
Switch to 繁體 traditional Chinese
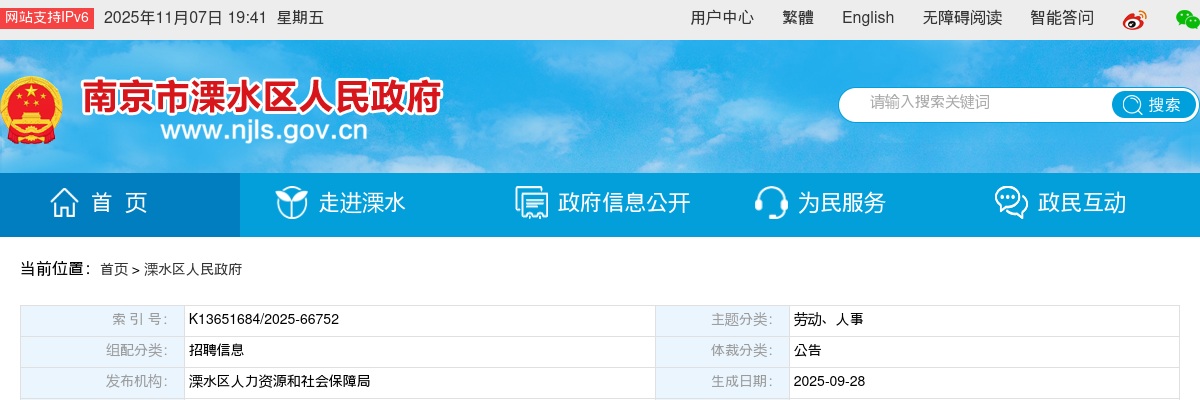(x=798, y=18)
